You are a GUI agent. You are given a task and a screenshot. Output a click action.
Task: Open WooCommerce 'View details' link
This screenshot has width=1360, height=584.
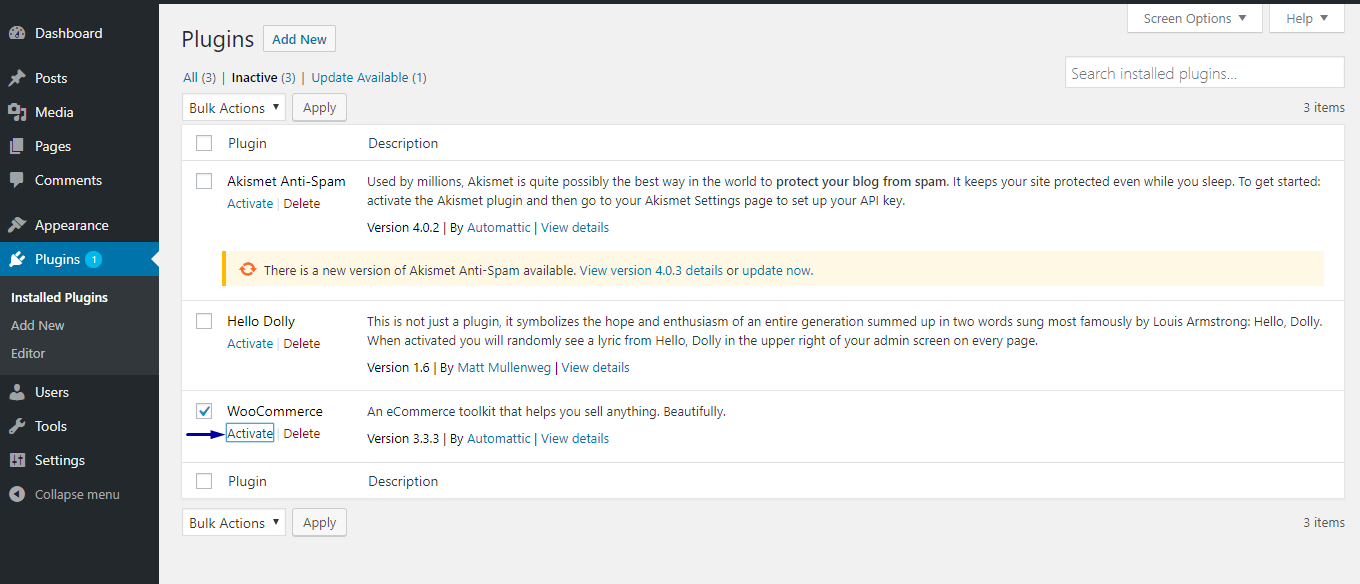pos(575,438)
